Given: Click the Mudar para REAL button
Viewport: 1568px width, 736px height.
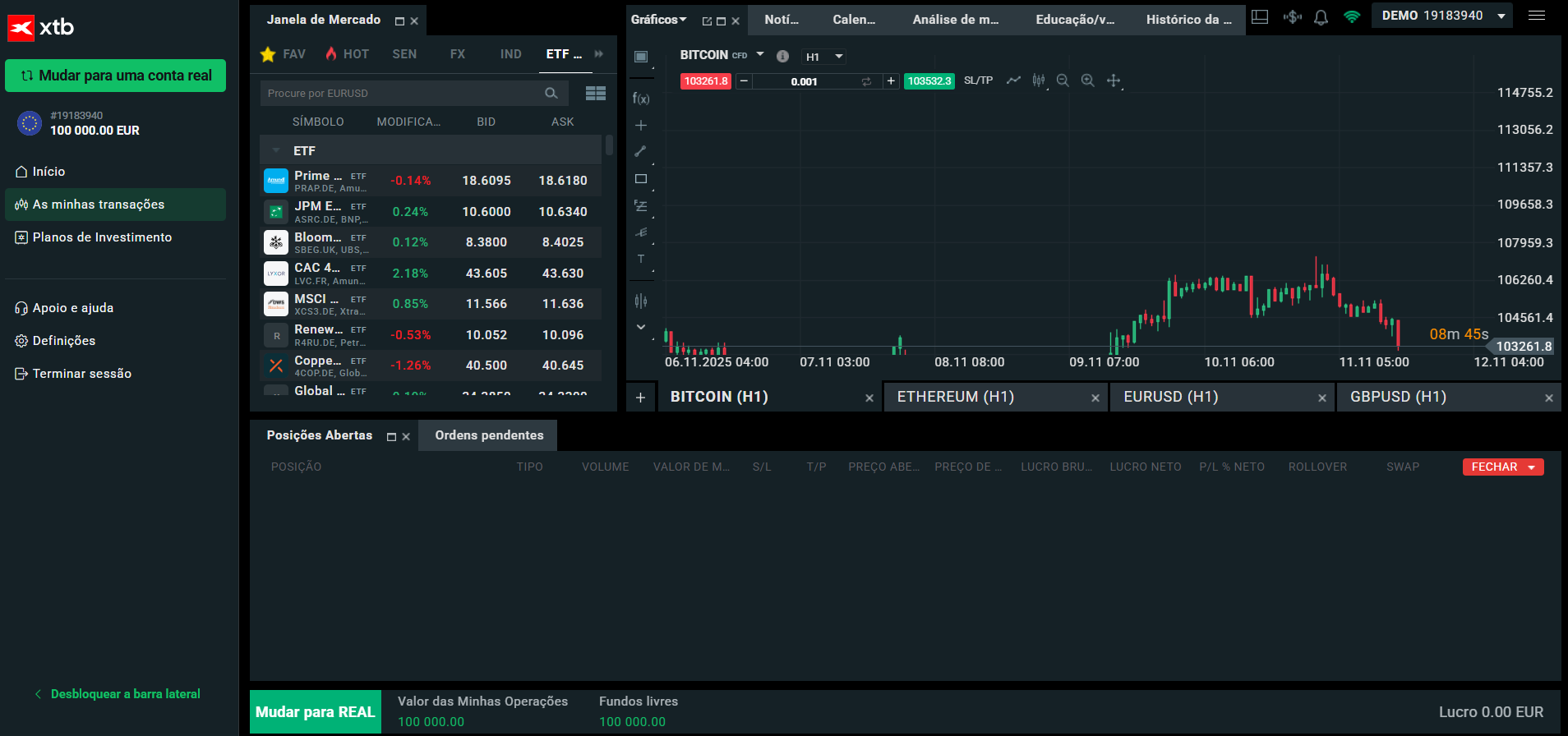Looking at the screenshot, I should [x=316, y=712].
